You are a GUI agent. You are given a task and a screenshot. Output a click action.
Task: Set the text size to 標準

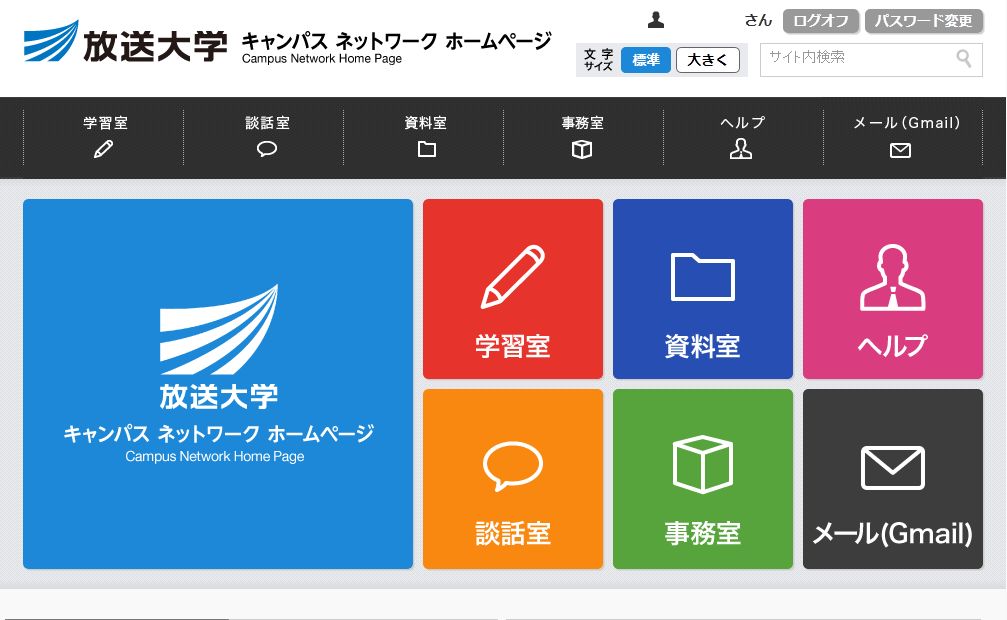coord(646,60)
